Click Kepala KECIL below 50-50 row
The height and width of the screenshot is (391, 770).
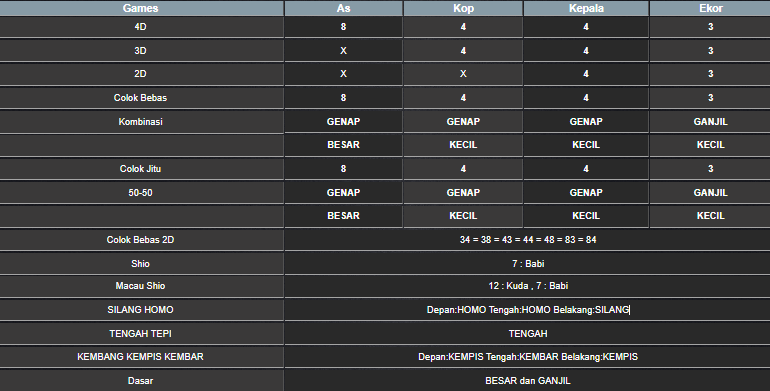click(586, 216)
